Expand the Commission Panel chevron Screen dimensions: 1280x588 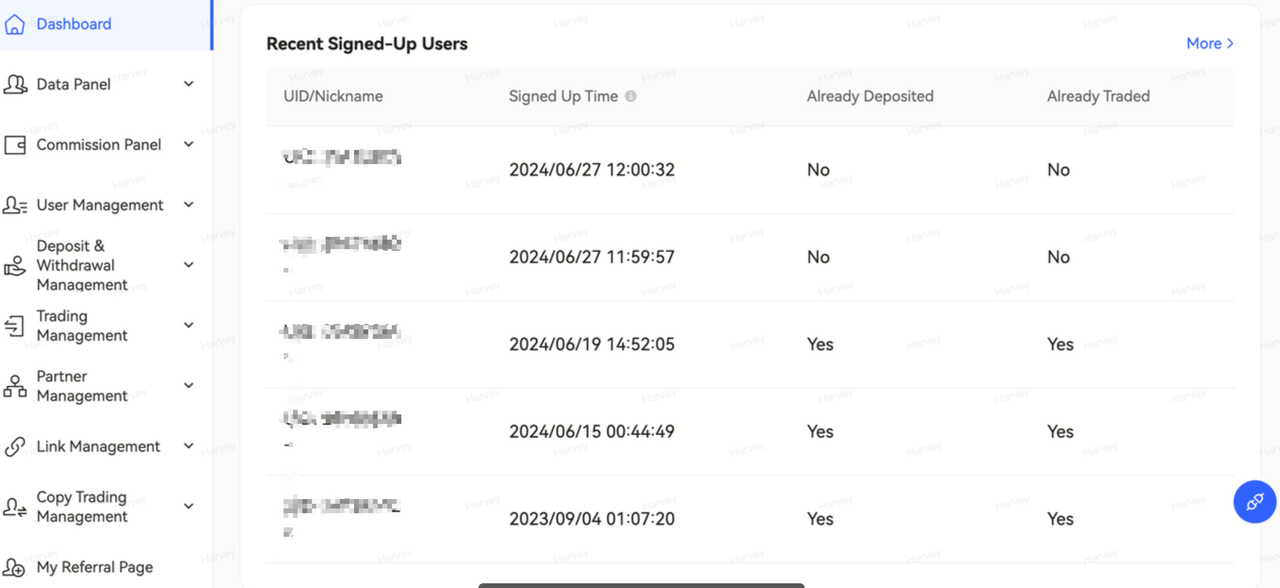(189, 145)
